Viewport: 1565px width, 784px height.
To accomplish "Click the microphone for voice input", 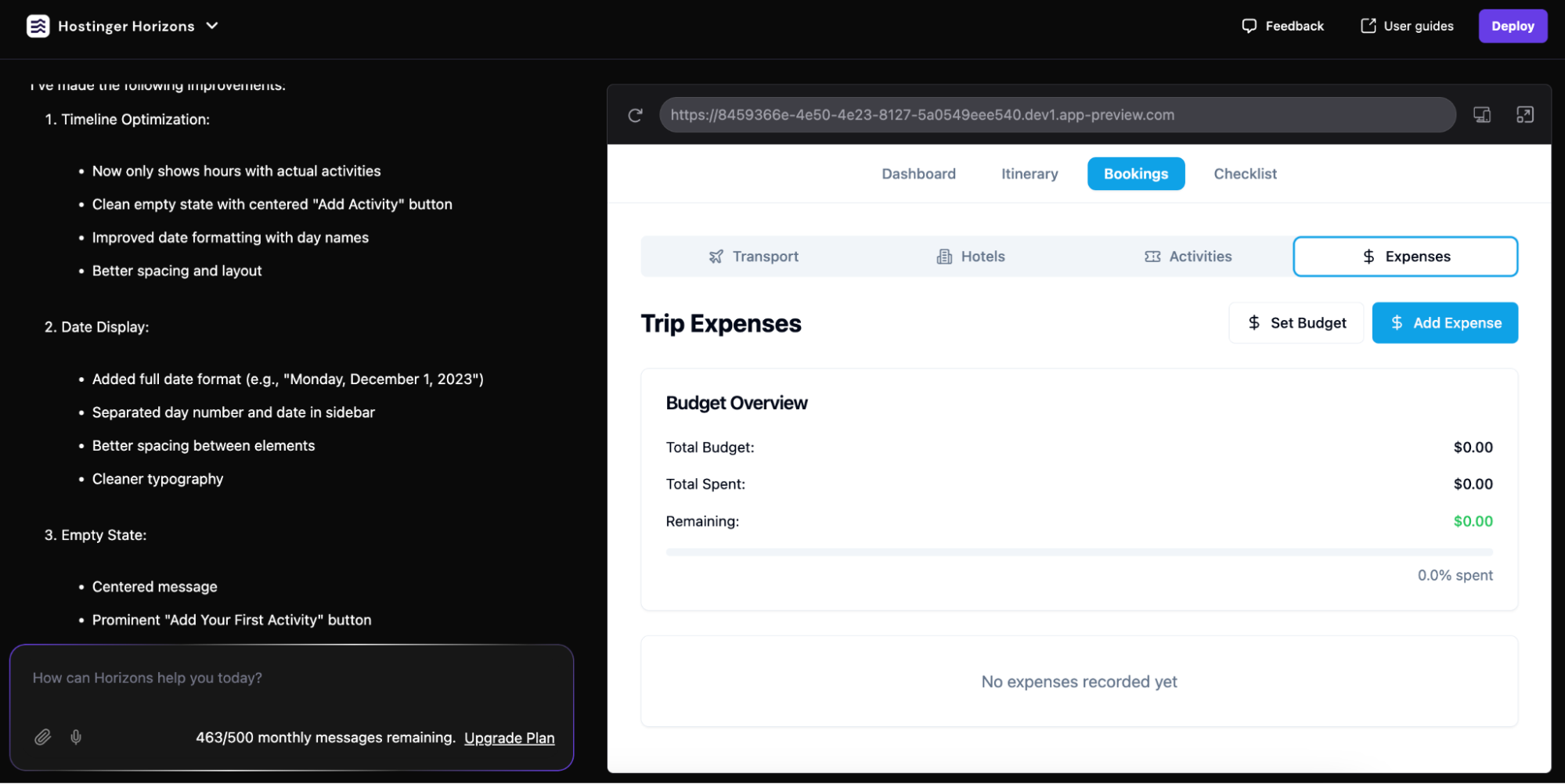I will click(76, 737).
